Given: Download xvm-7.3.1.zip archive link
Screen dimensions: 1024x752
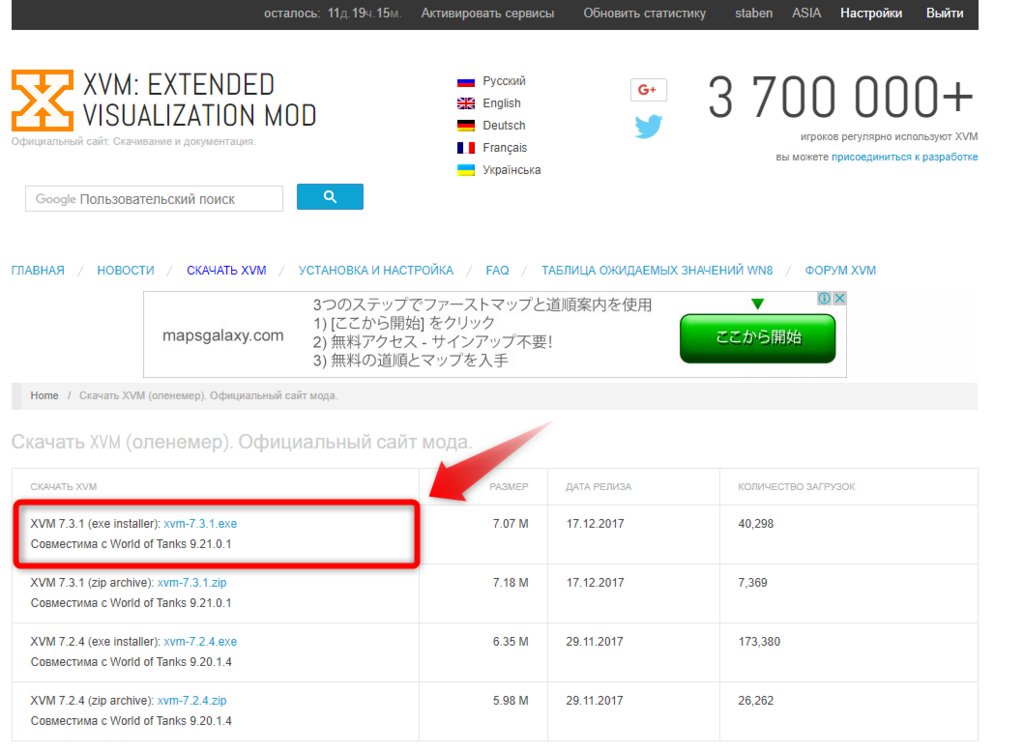Looking at the screenshot, I should coord(192,582).
